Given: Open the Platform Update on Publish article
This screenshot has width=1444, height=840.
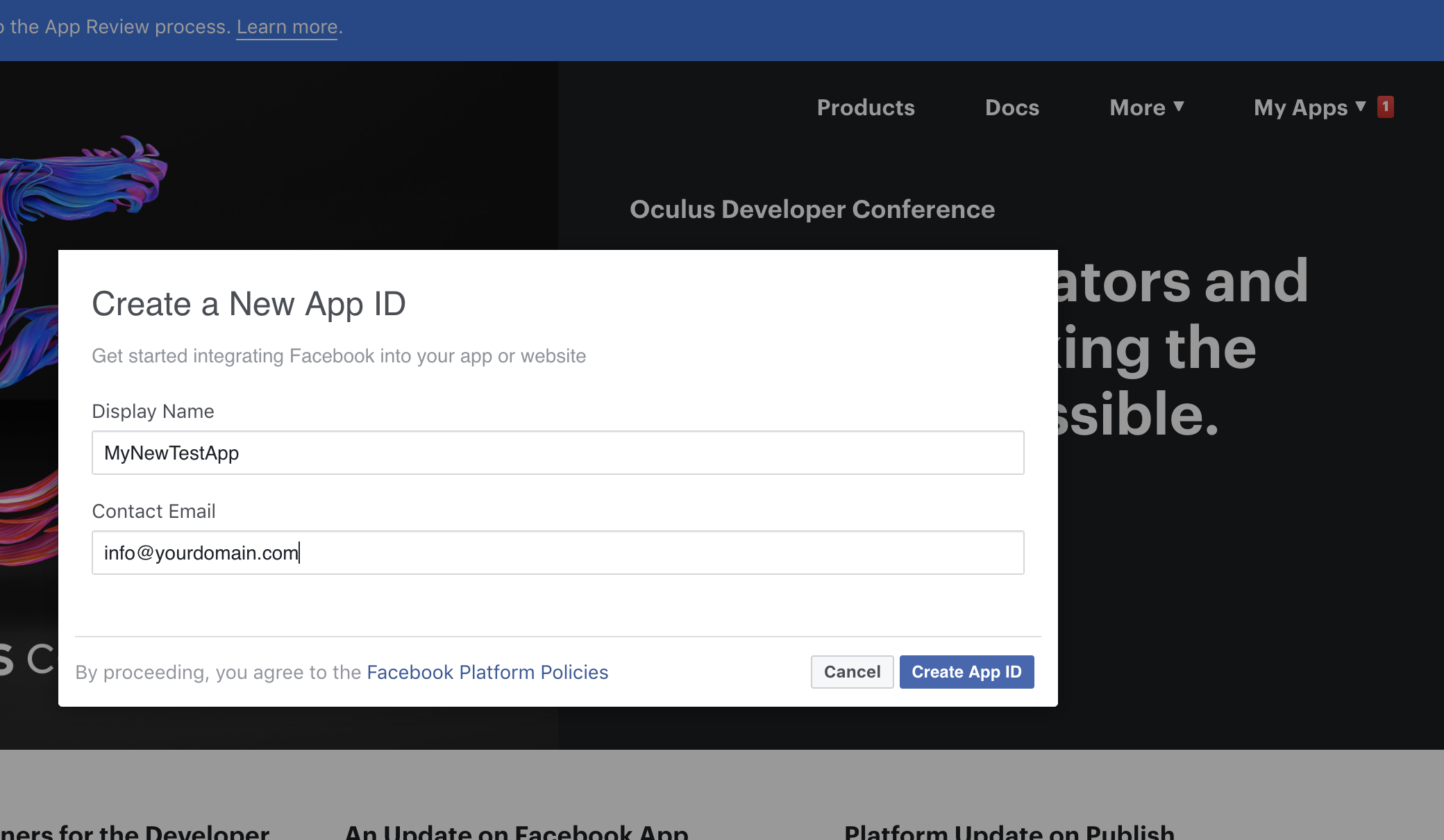Looking at the screenshot, I should 1009,832.
